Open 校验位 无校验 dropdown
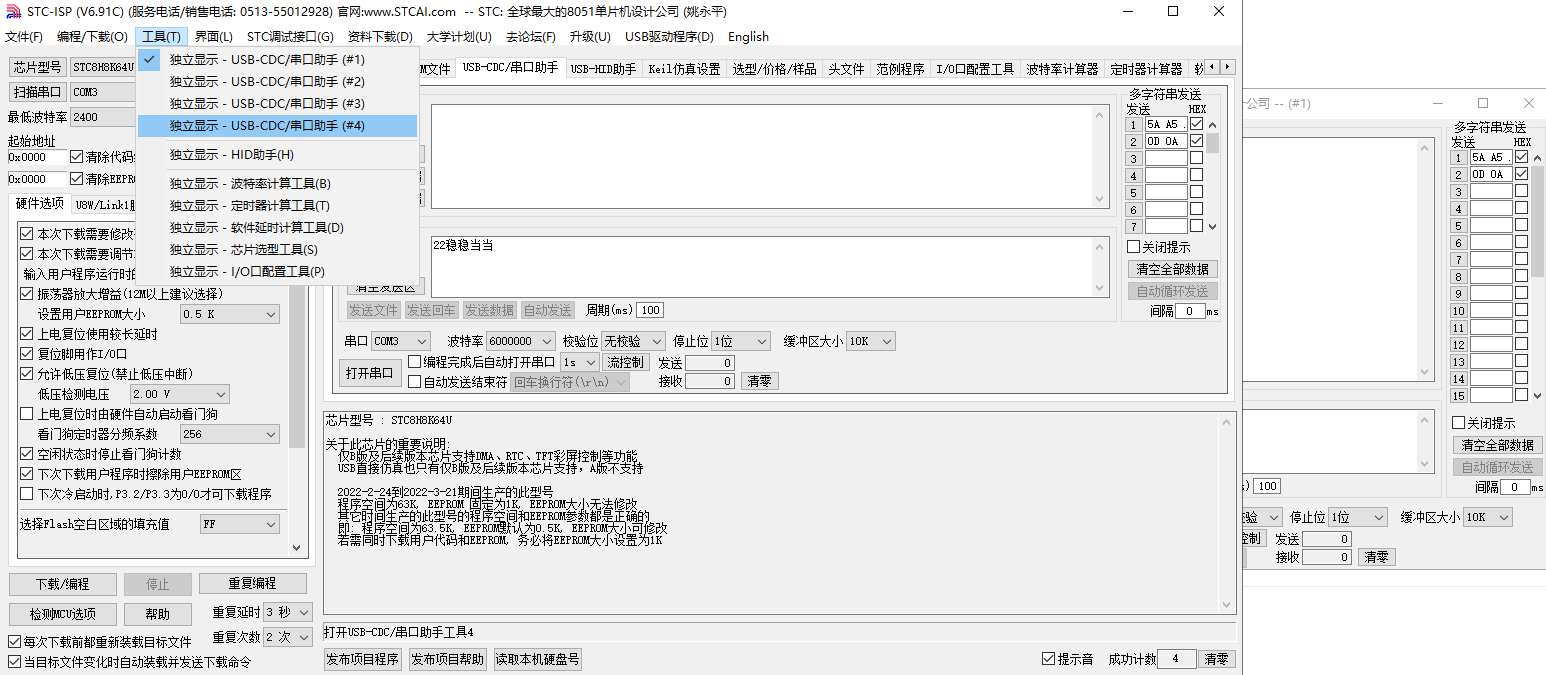This screenshot has height=675, width=1546. [x=633, y=341]
